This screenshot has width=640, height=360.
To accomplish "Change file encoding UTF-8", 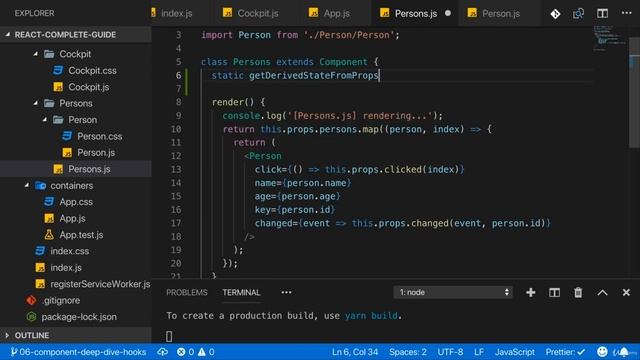I will click(450, 352).
